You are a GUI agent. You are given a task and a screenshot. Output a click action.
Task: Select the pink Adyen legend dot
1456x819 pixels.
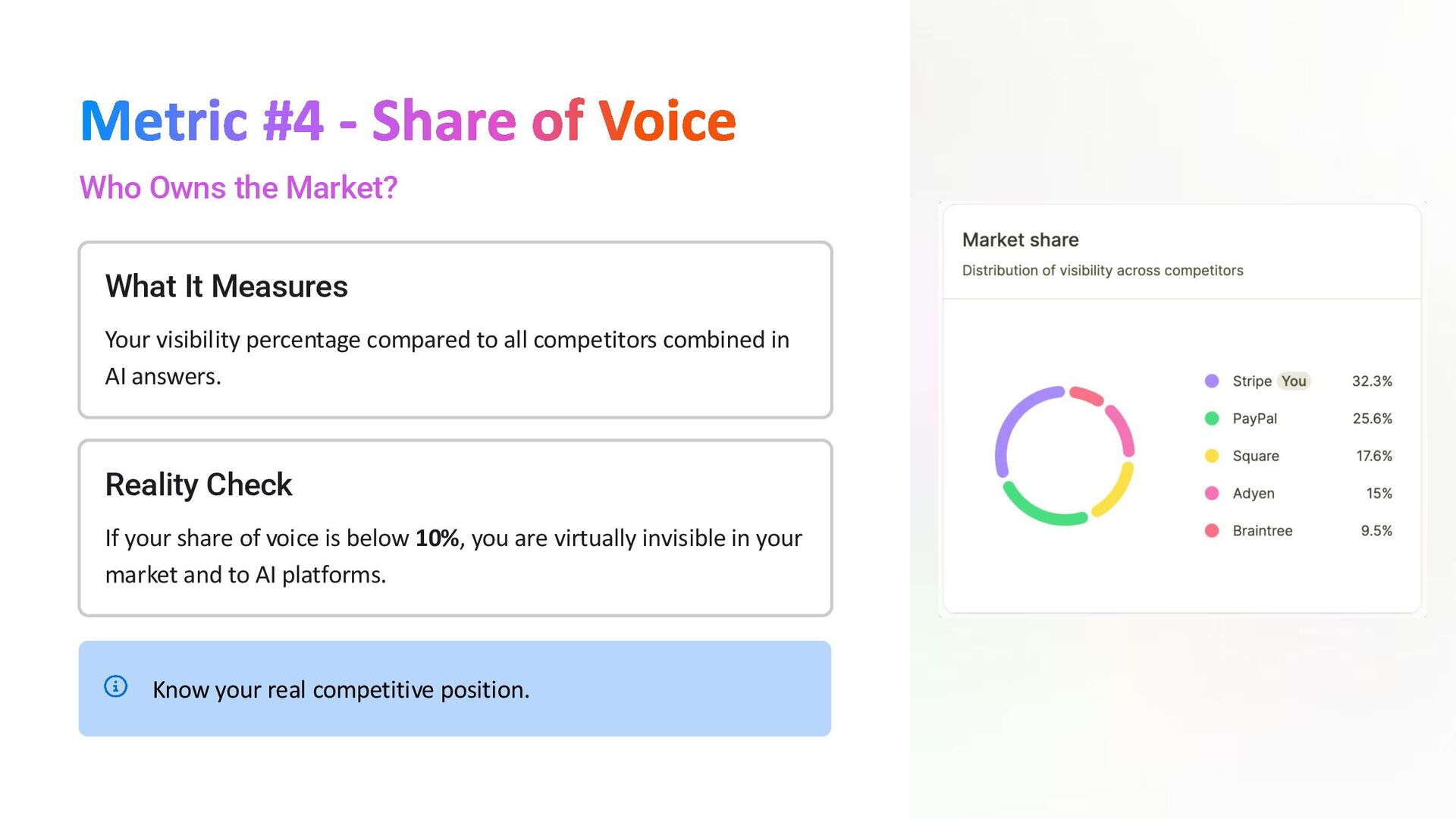click(x=1212, y=493)
